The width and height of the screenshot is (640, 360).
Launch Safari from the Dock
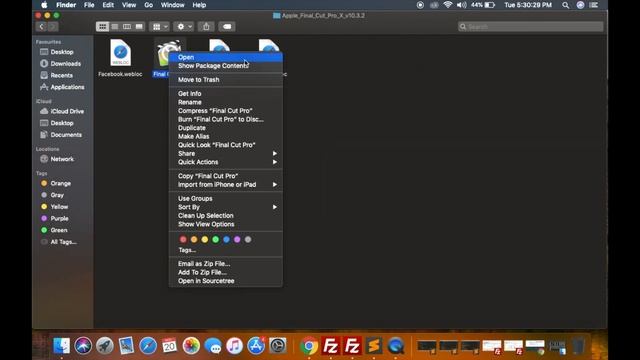[x=148, y=346]
